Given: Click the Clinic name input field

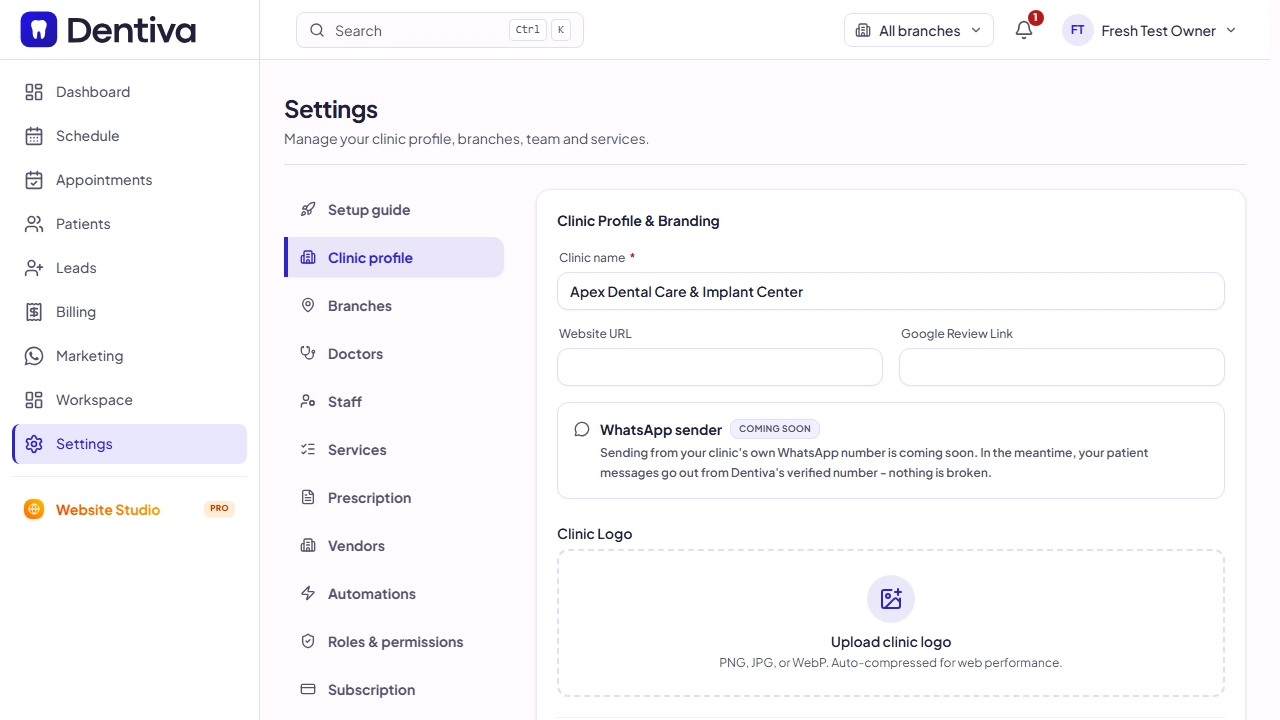Looking at the screenshot, I should click(891, 291).
